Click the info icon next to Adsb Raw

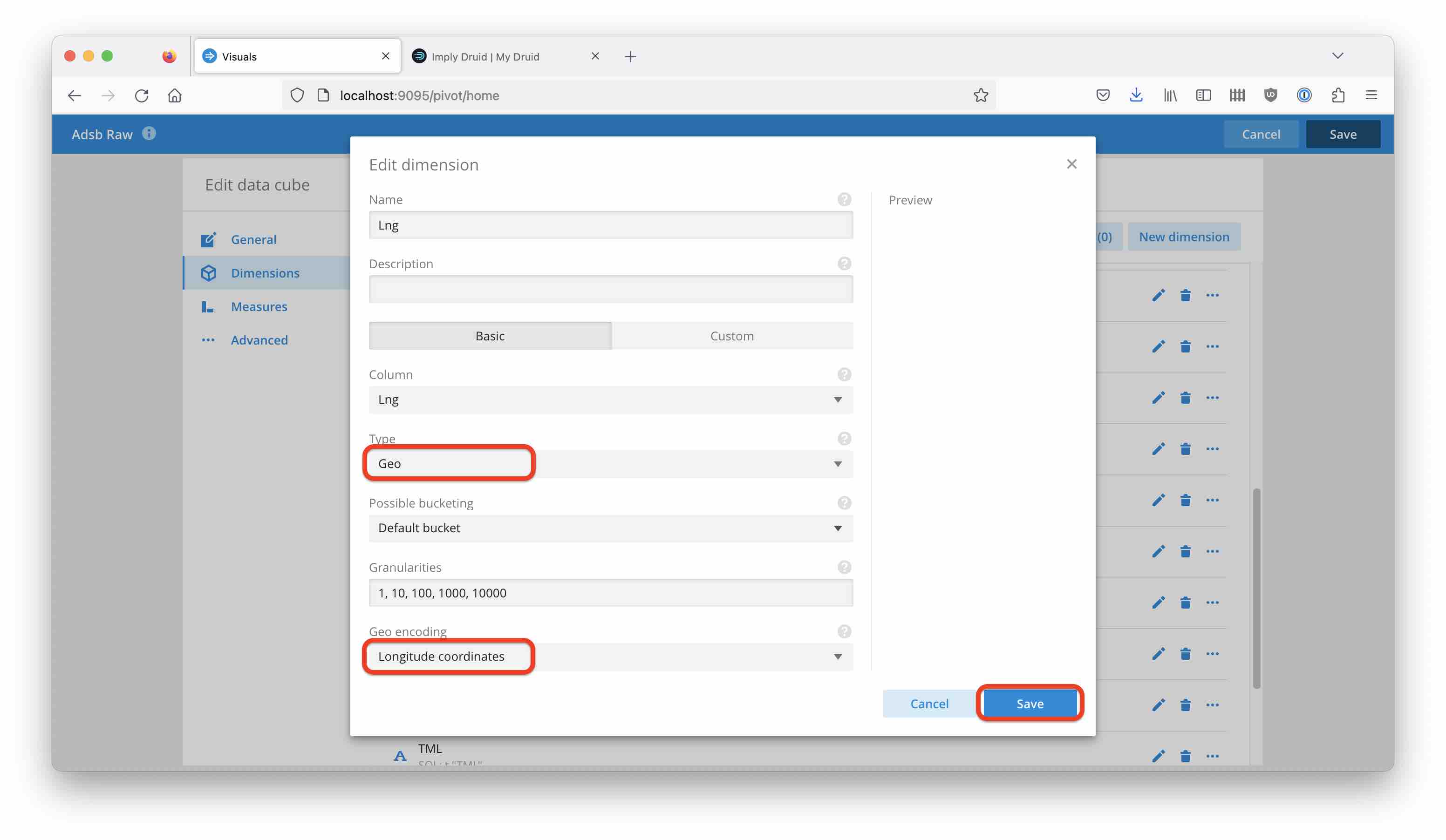pos(149,134)
